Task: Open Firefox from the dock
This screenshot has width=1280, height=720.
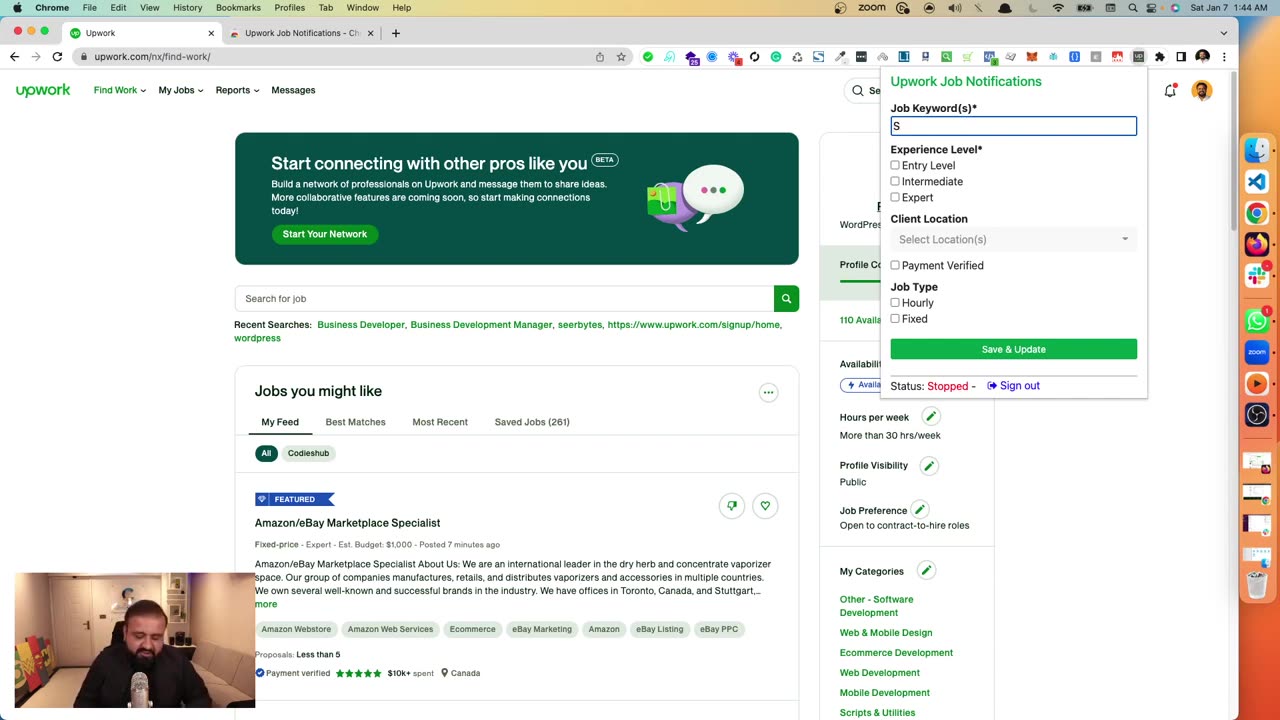Action: [1257, 244]
